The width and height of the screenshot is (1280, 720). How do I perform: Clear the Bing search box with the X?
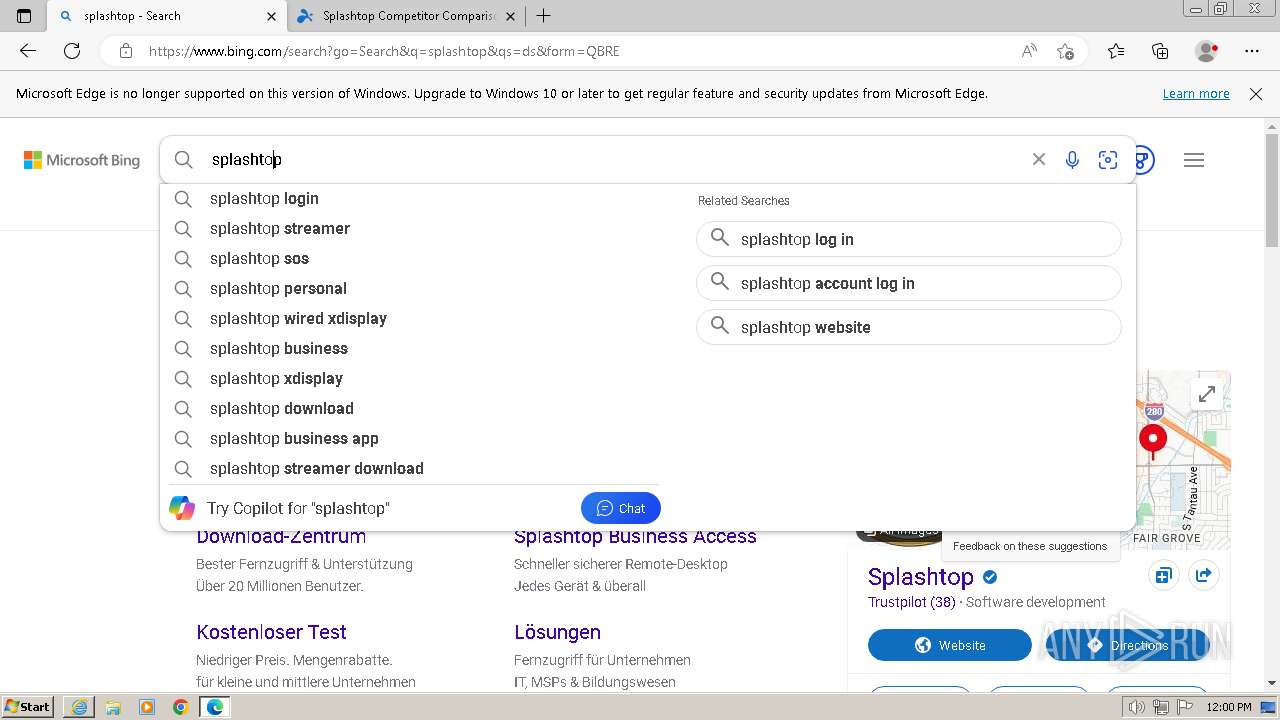pyautogui.click(x=1039, y=160)
